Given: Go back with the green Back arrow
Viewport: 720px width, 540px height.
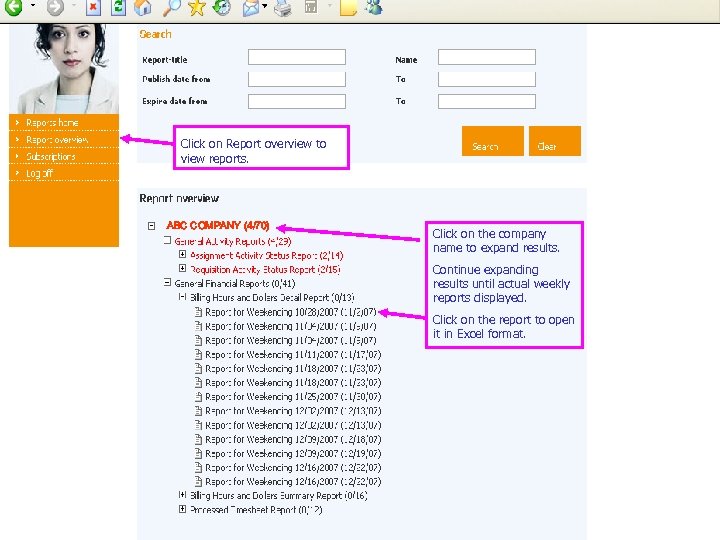Looking at the screenshot, I should (13, 6).
